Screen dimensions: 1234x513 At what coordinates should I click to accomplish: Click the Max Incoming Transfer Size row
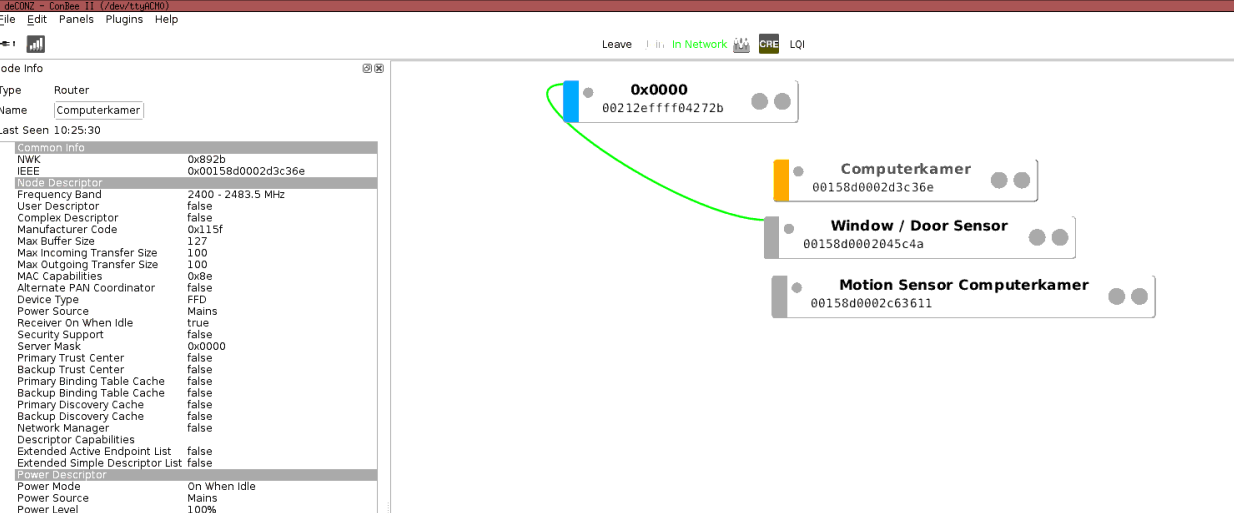196,253
